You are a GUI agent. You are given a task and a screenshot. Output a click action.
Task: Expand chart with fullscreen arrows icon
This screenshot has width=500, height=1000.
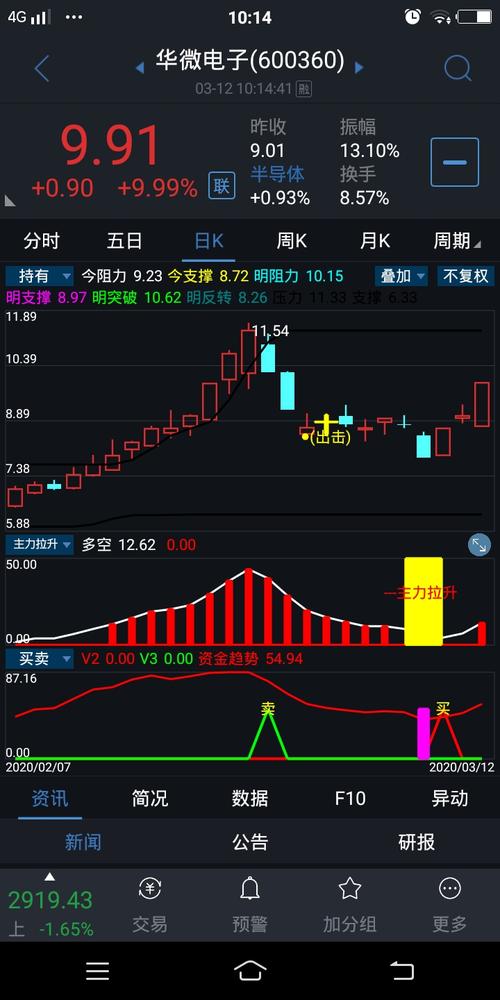tap(479, 545)
